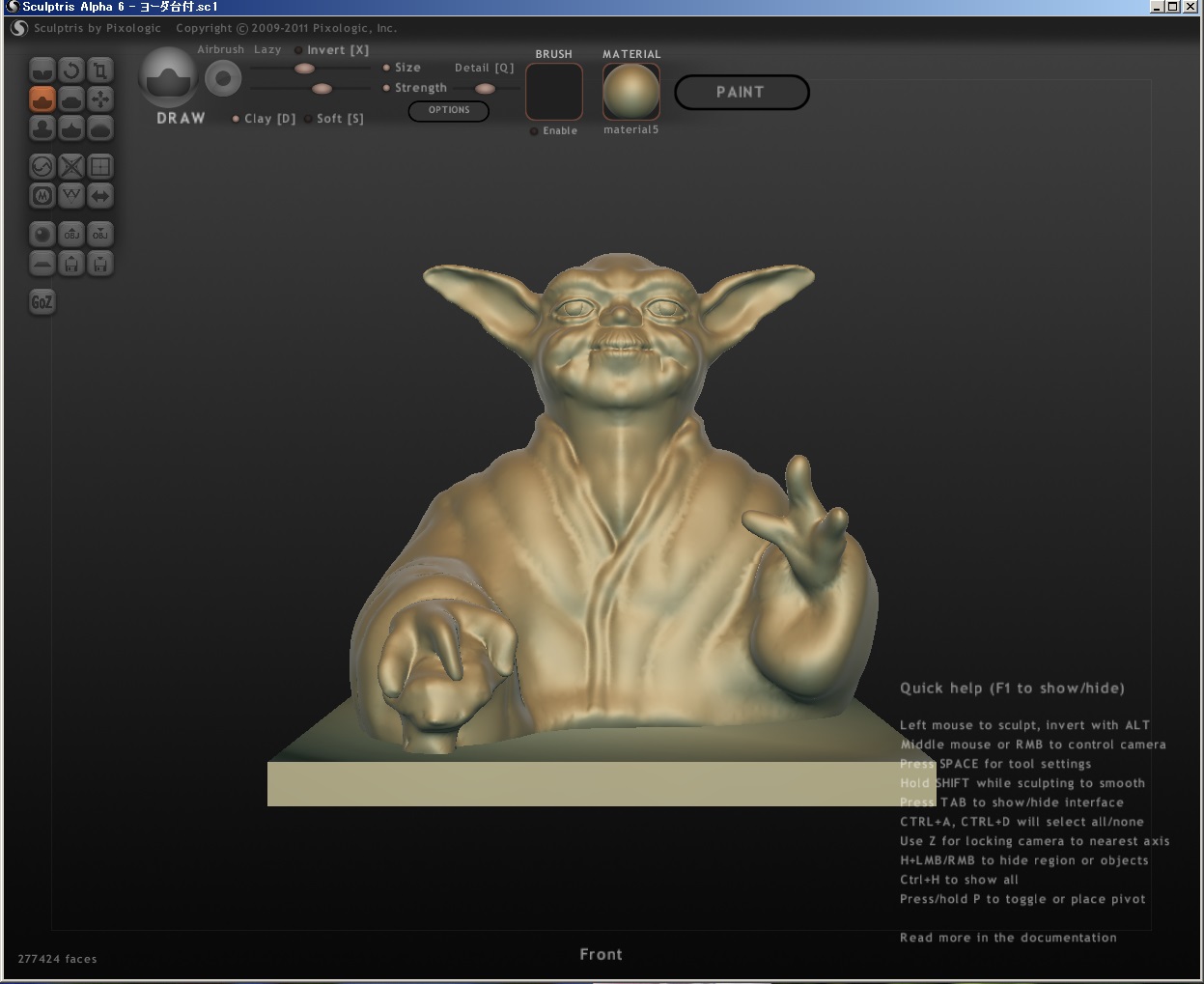Select the Pinch brush tool
This screenshot has height=984, width=1204.
[71, 128]
